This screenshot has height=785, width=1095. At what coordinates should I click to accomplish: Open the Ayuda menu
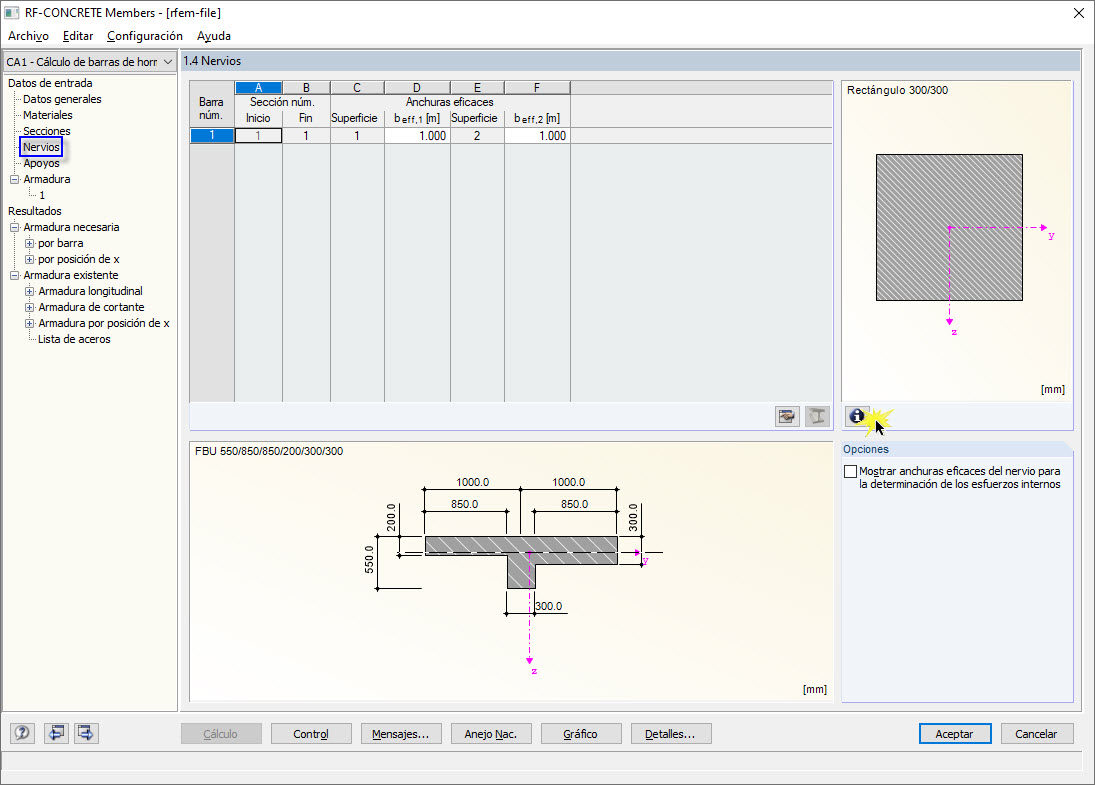(x=214, y=35)
